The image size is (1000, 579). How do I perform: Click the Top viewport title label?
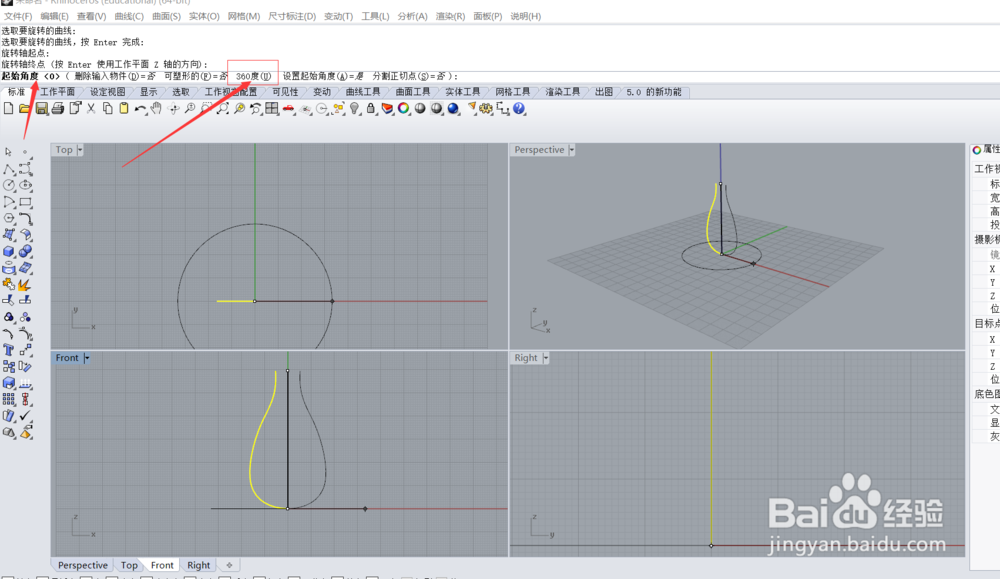[64, 150]
